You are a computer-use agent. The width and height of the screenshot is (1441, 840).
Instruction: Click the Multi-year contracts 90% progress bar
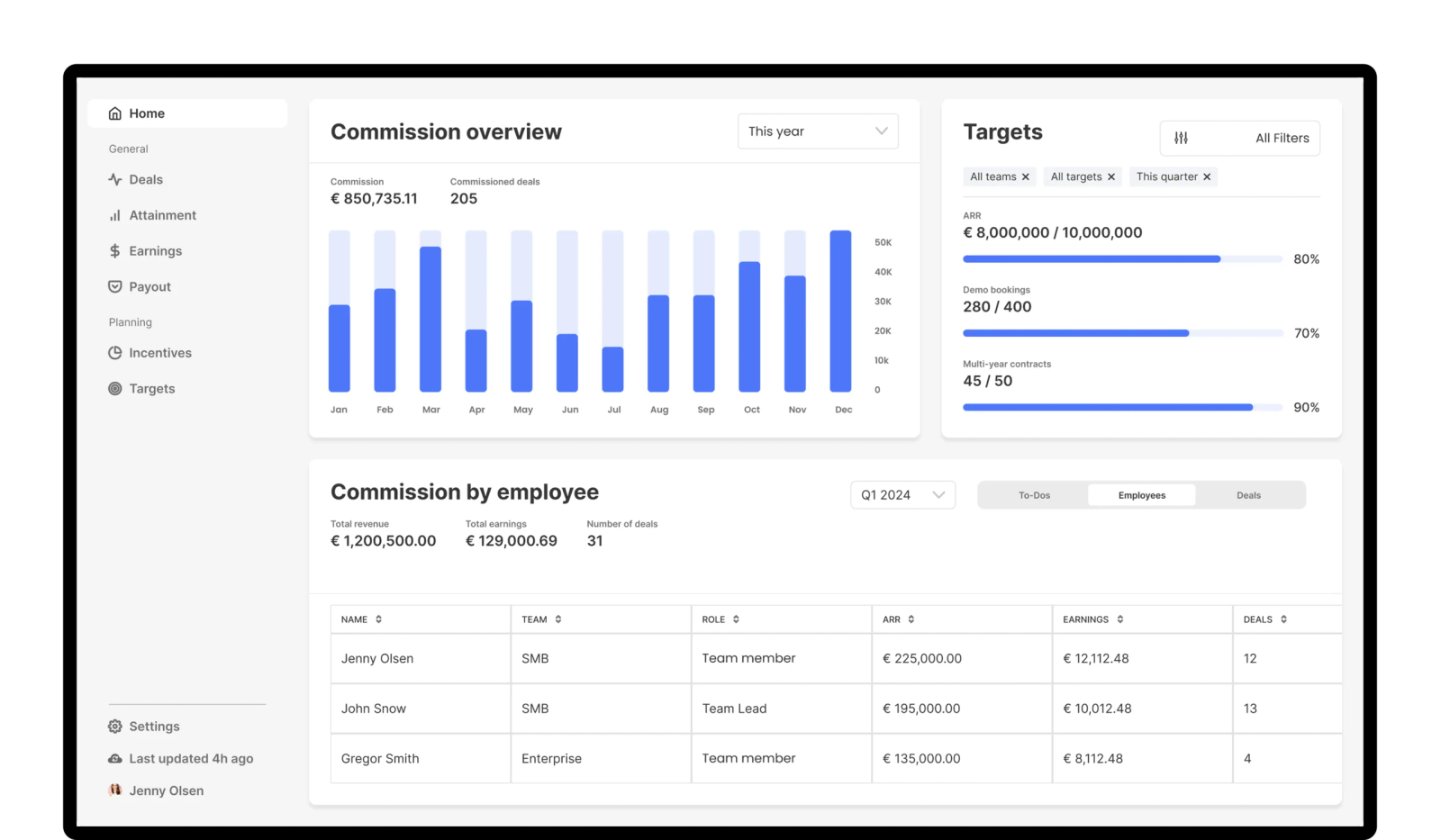(1122, 408)
